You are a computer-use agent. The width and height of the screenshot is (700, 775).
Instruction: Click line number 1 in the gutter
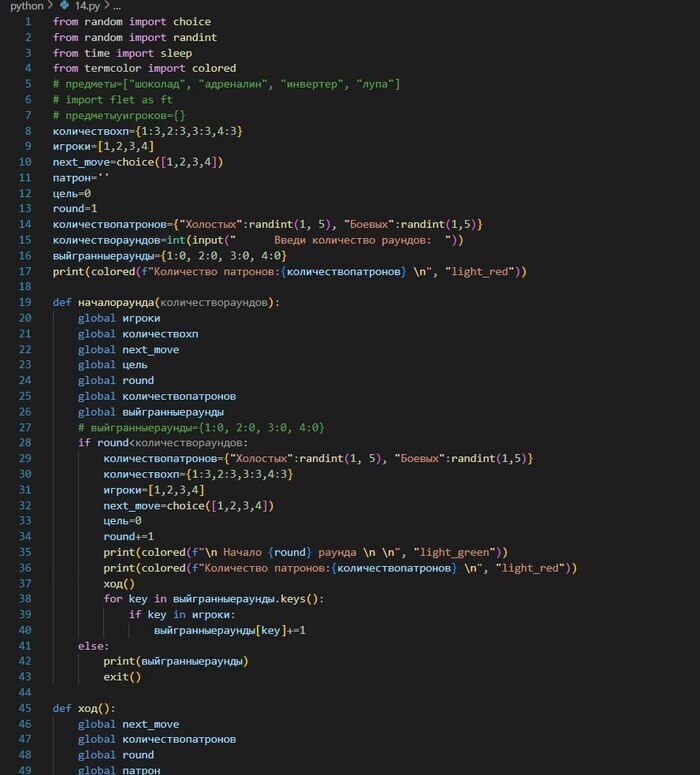point(28,22)
